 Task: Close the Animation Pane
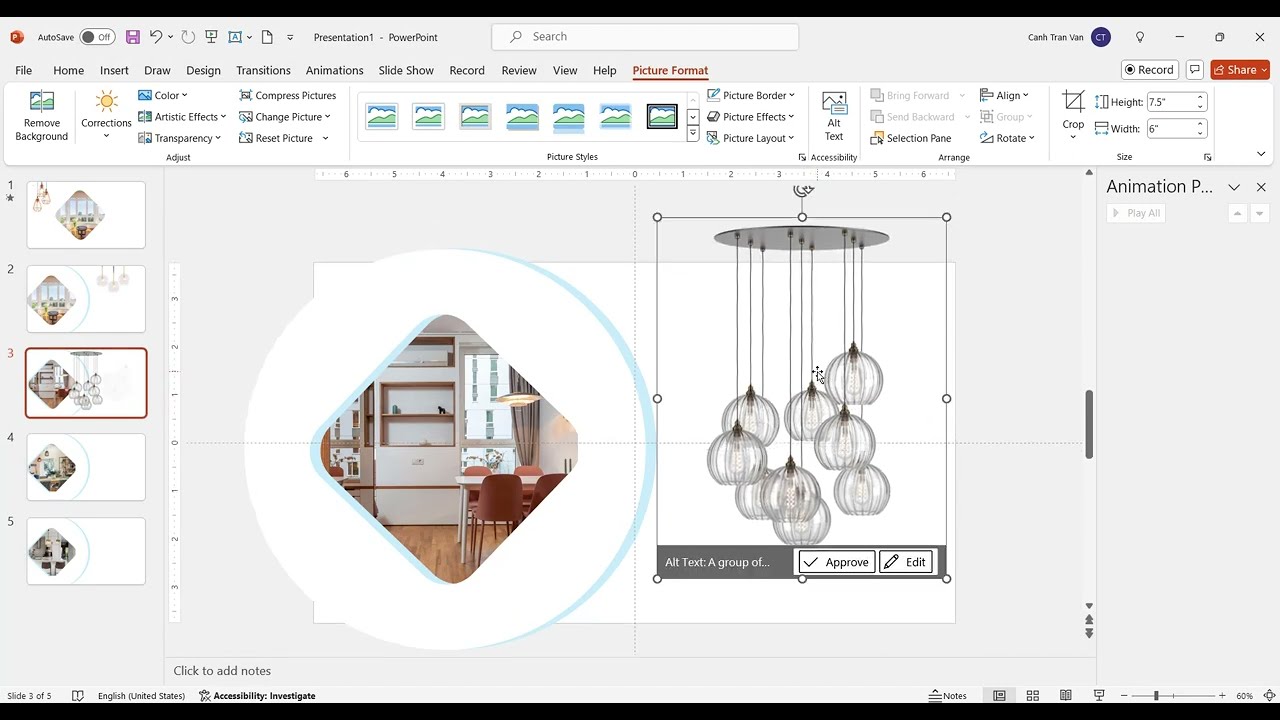coord(1261,187)
